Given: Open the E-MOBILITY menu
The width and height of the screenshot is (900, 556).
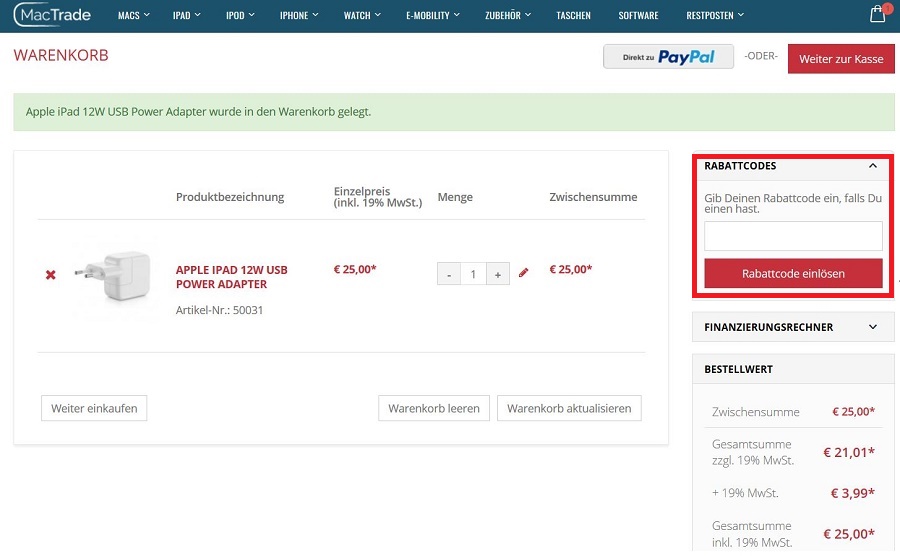Looking at the screenshot, I should pos(433,15).
